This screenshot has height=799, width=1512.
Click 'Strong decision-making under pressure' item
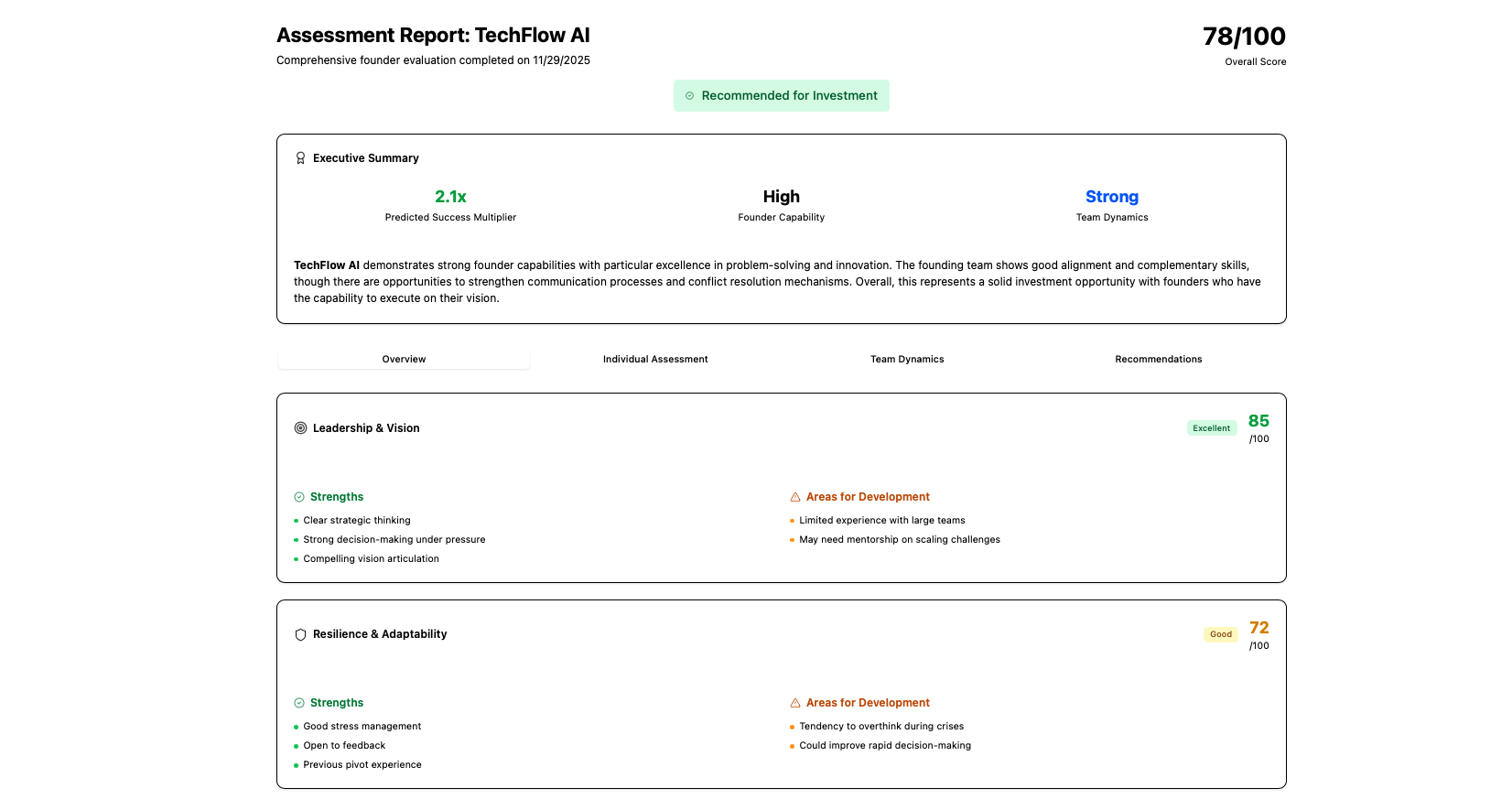(x=394, y=540)
